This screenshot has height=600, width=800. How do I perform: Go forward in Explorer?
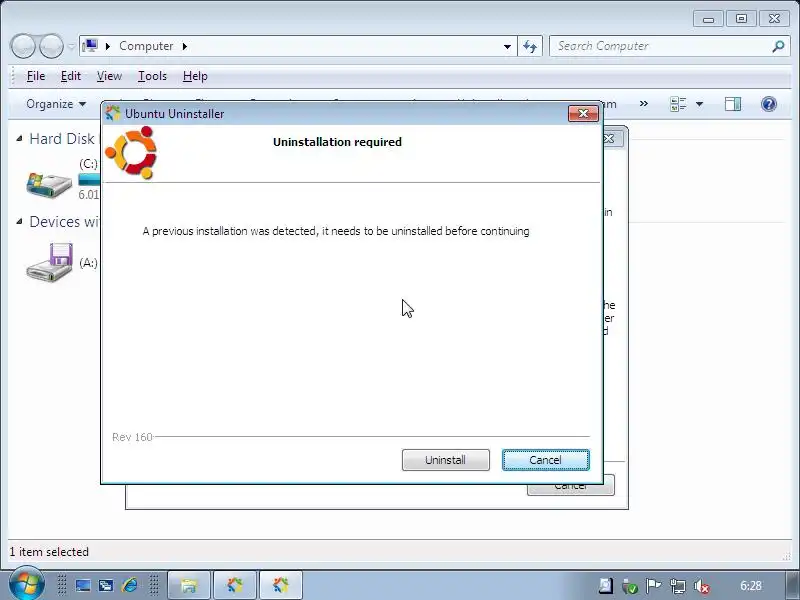pos(51,46)
